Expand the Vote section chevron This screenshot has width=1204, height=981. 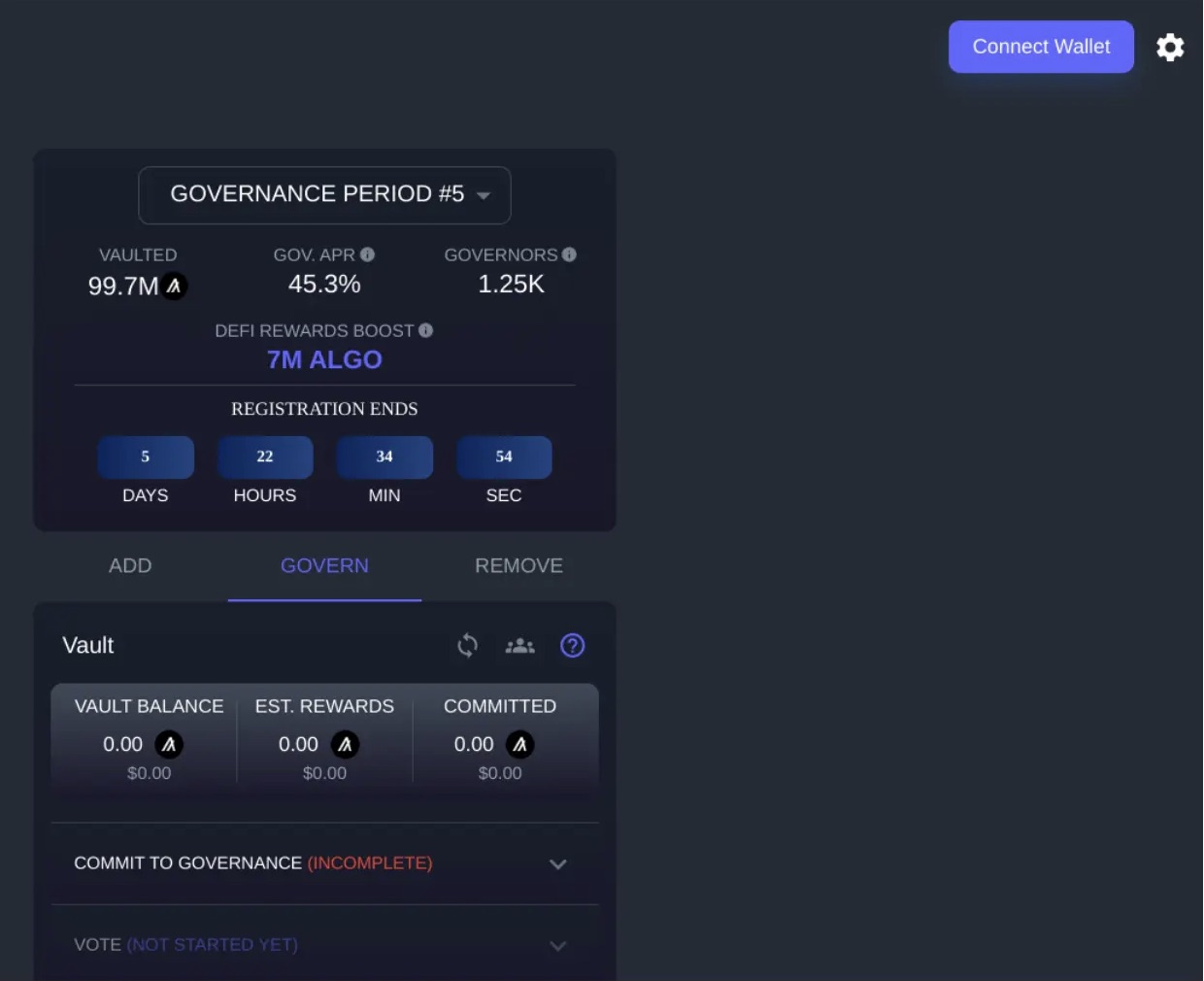(557, 945)
